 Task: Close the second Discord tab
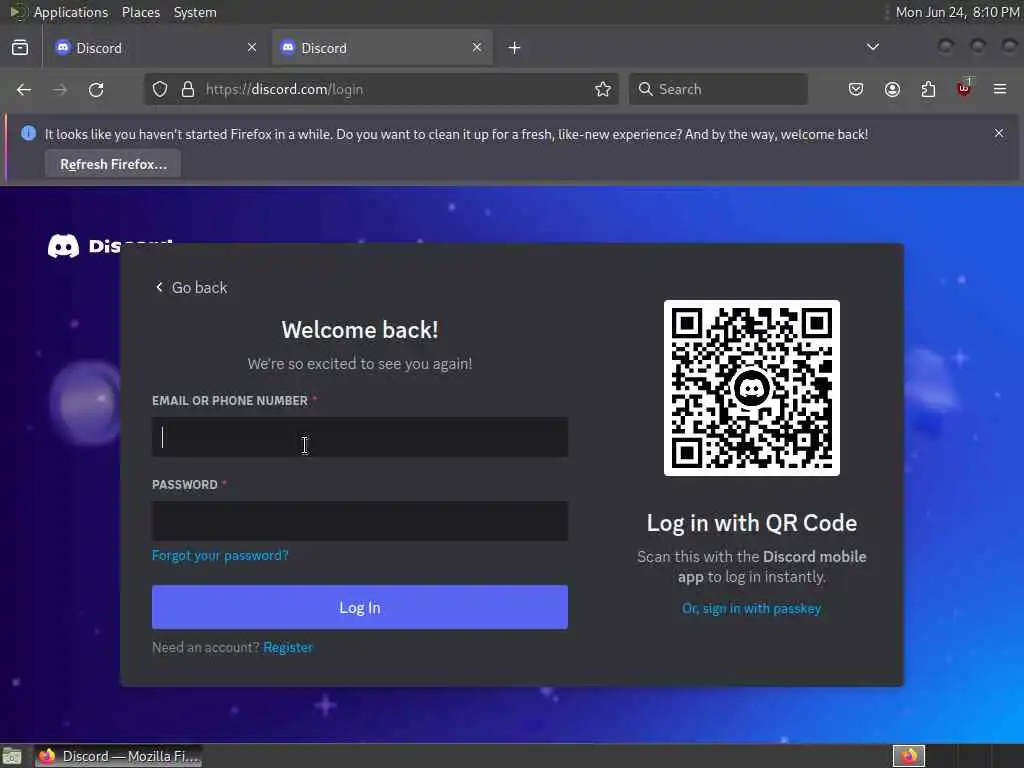[477, 47]
